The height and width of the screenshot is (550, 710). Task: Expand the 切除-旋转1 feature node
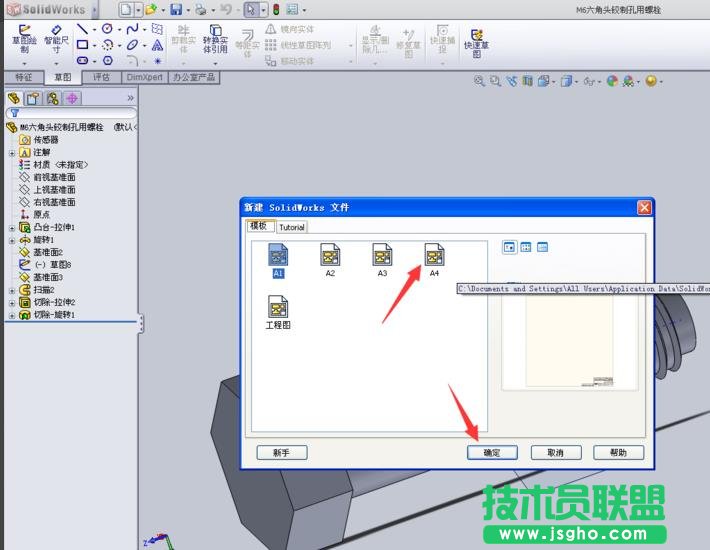coord(12,316)
